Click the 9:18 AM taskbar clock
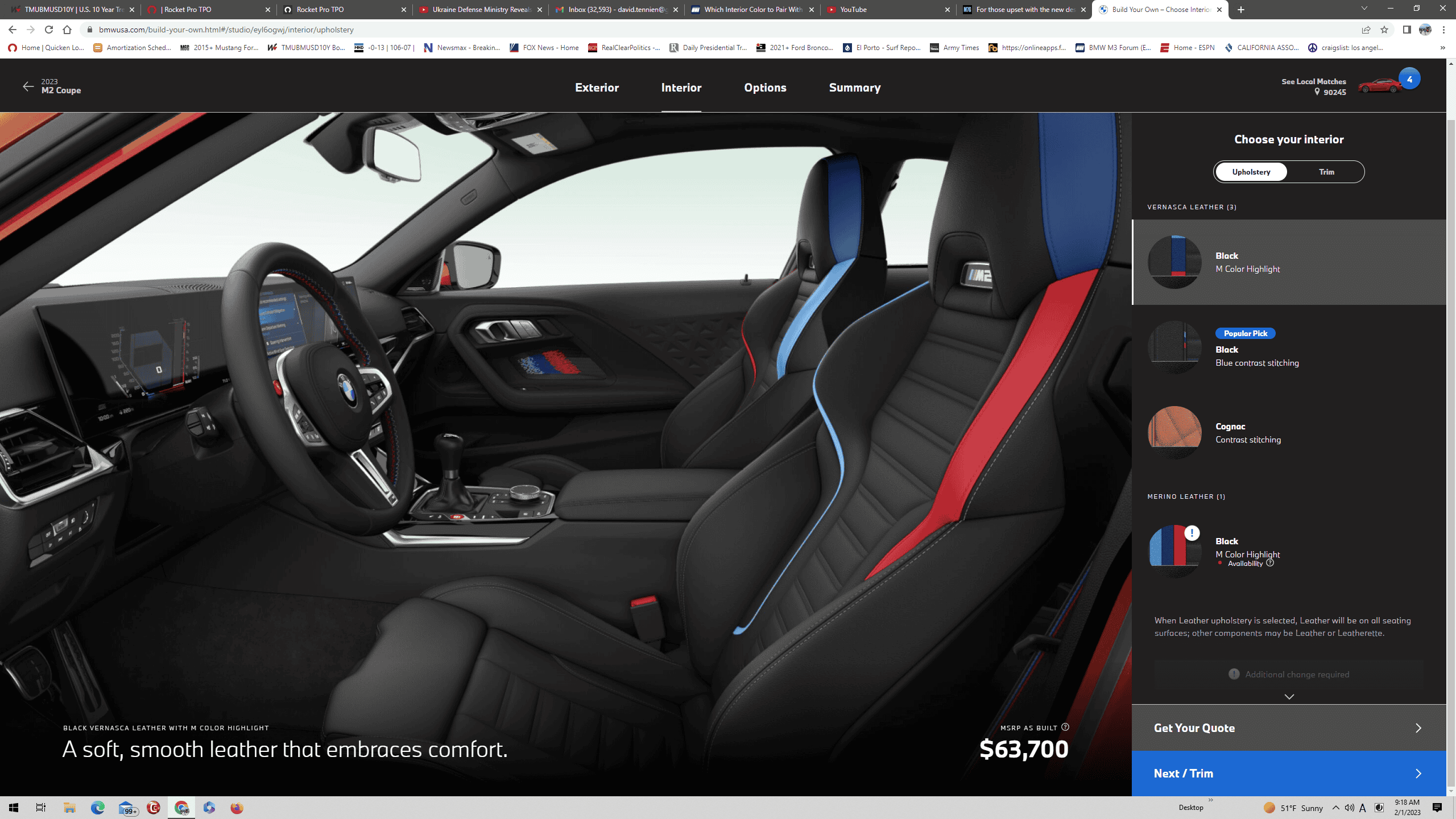The width and height of the screenshot is (1456, 819). [x=1407, y=808]
